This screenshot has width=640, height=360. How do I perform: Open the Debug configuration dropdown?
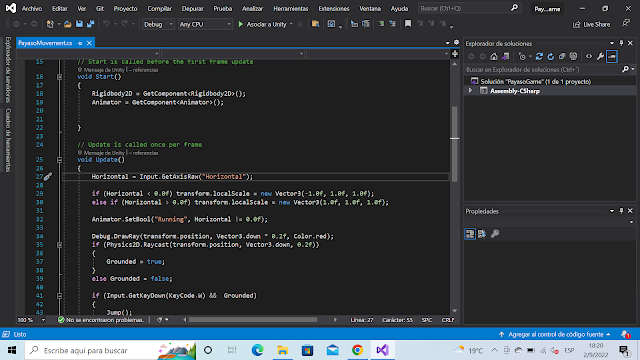click(158, 24)
